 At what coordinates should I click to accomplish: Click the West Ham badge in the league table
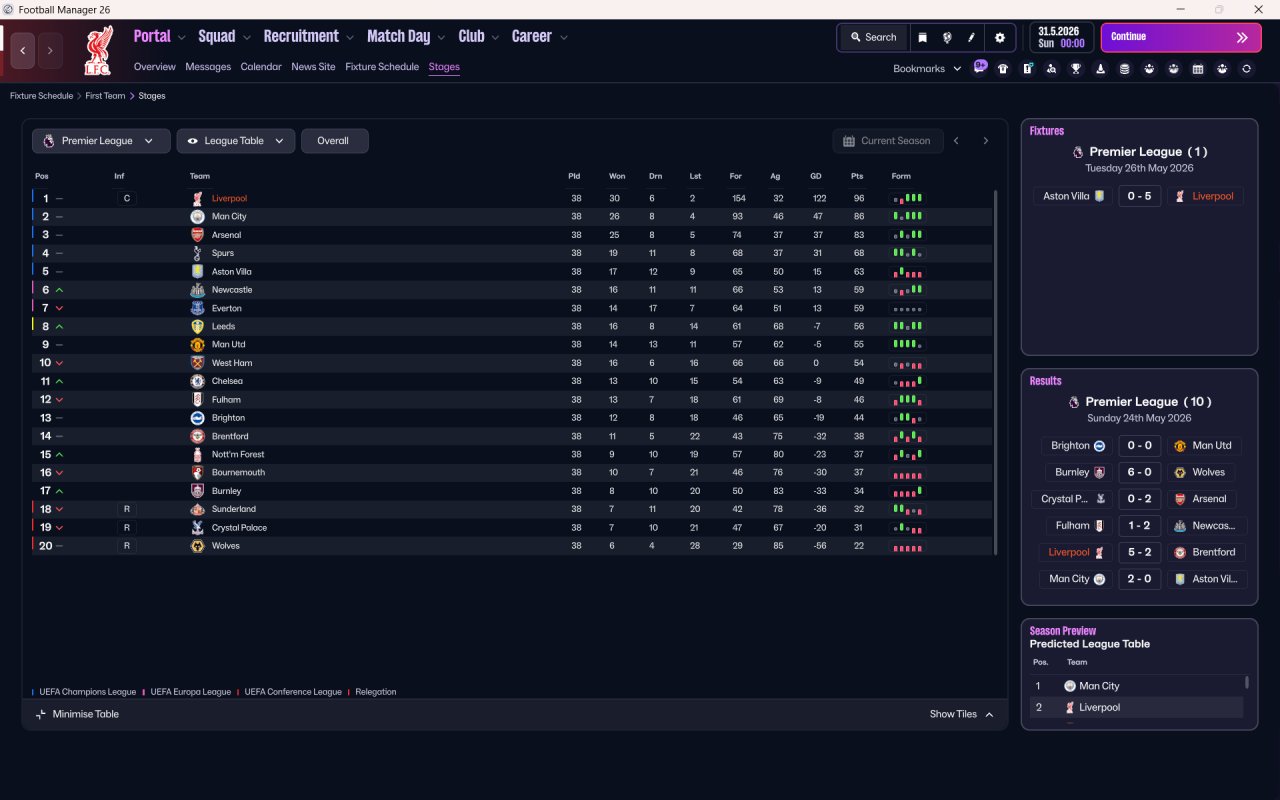[x=198, y=363]
